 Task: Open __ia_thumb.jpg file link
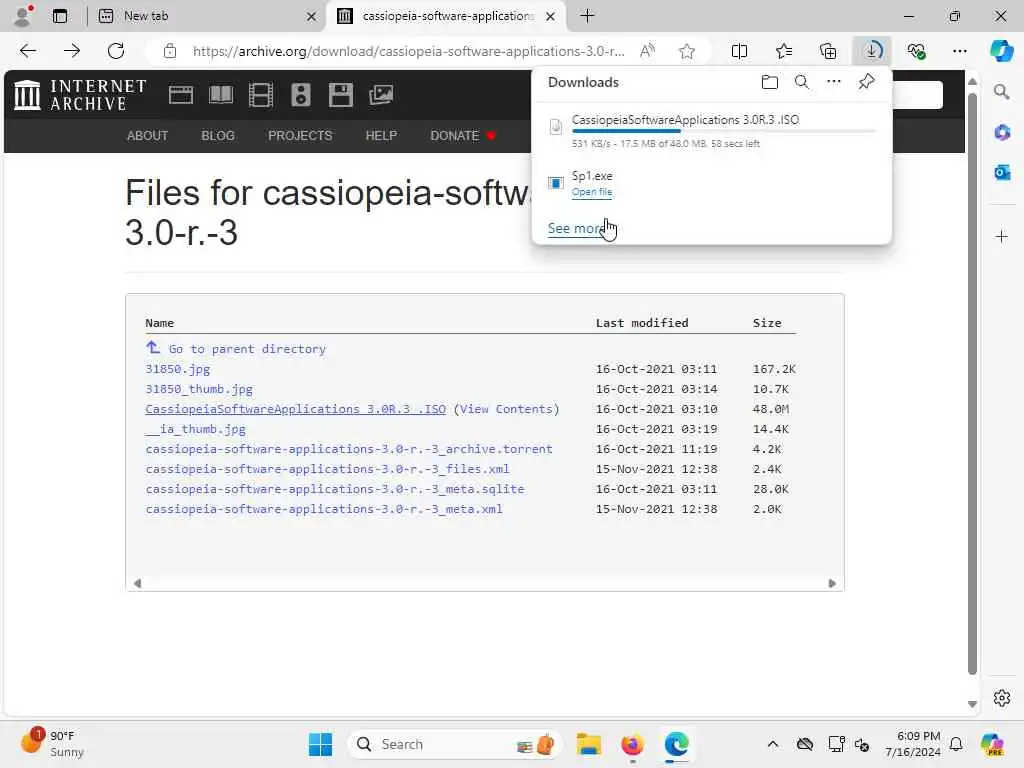click(195, 429)
